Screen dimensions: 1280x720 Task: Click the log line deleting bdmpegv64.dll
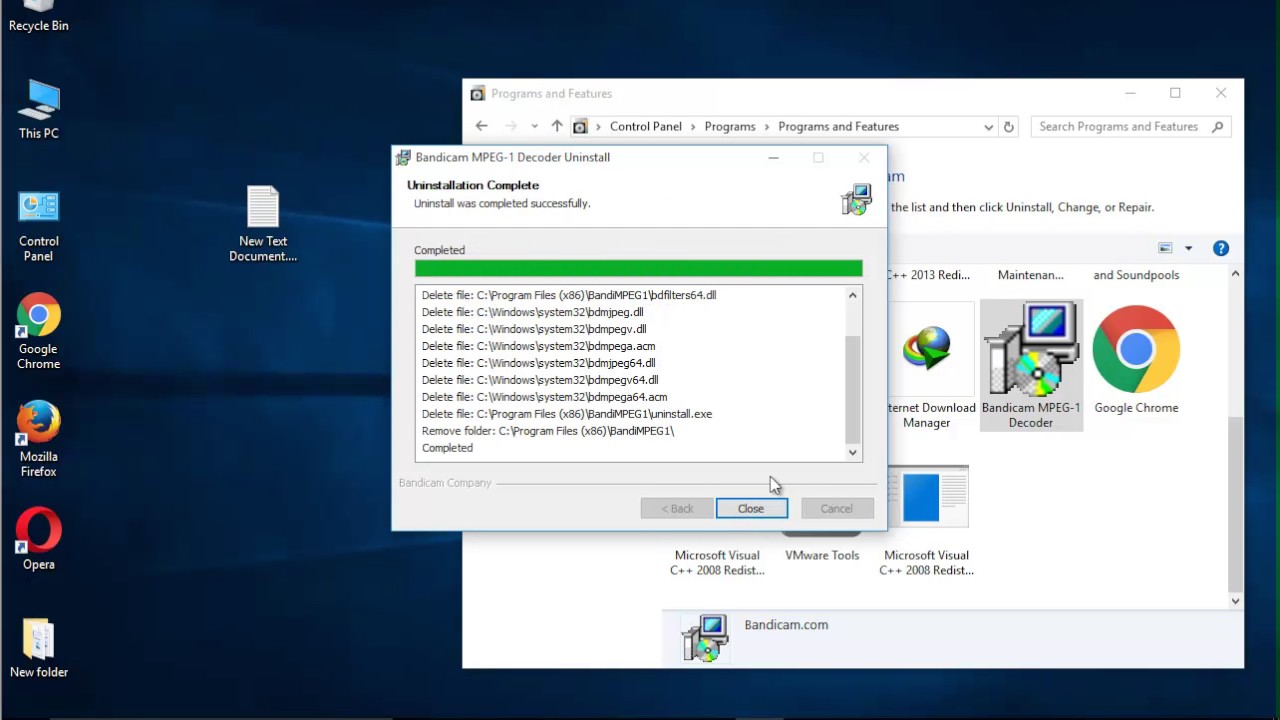tap(540, 380)
